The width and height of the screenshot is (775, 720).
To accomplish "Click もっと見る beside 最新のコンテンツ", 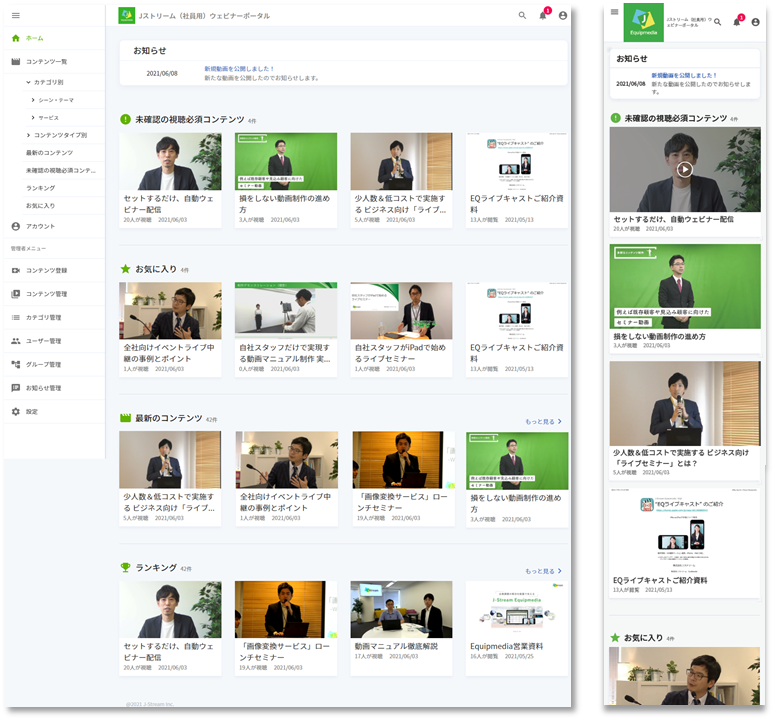I will click(x=543, y=422).
